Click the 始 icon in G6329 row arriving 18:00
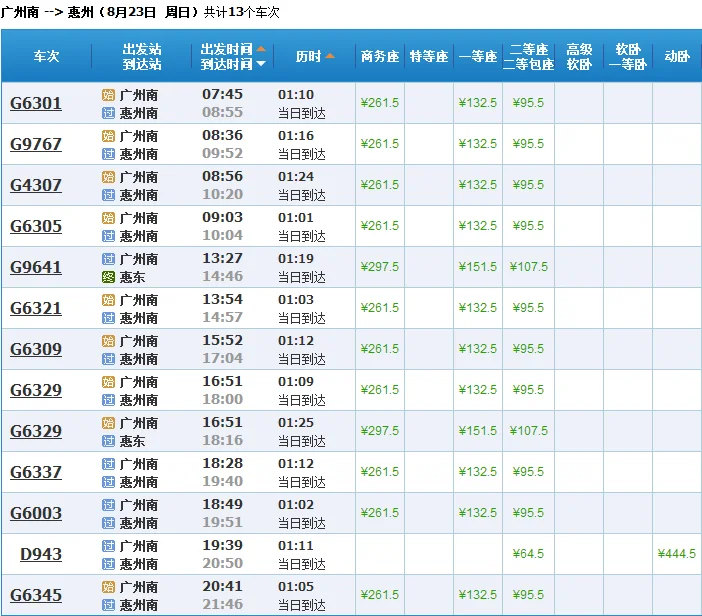The image size is (702, 616). click(108, 382)
